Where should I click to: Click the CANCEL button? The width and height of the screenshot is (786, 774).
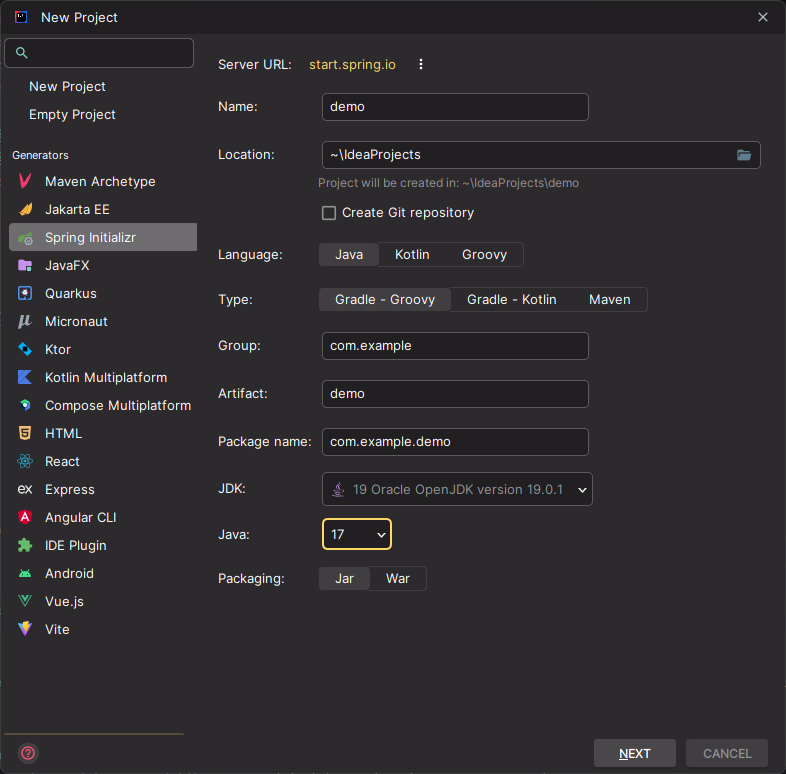coord(727,753)
